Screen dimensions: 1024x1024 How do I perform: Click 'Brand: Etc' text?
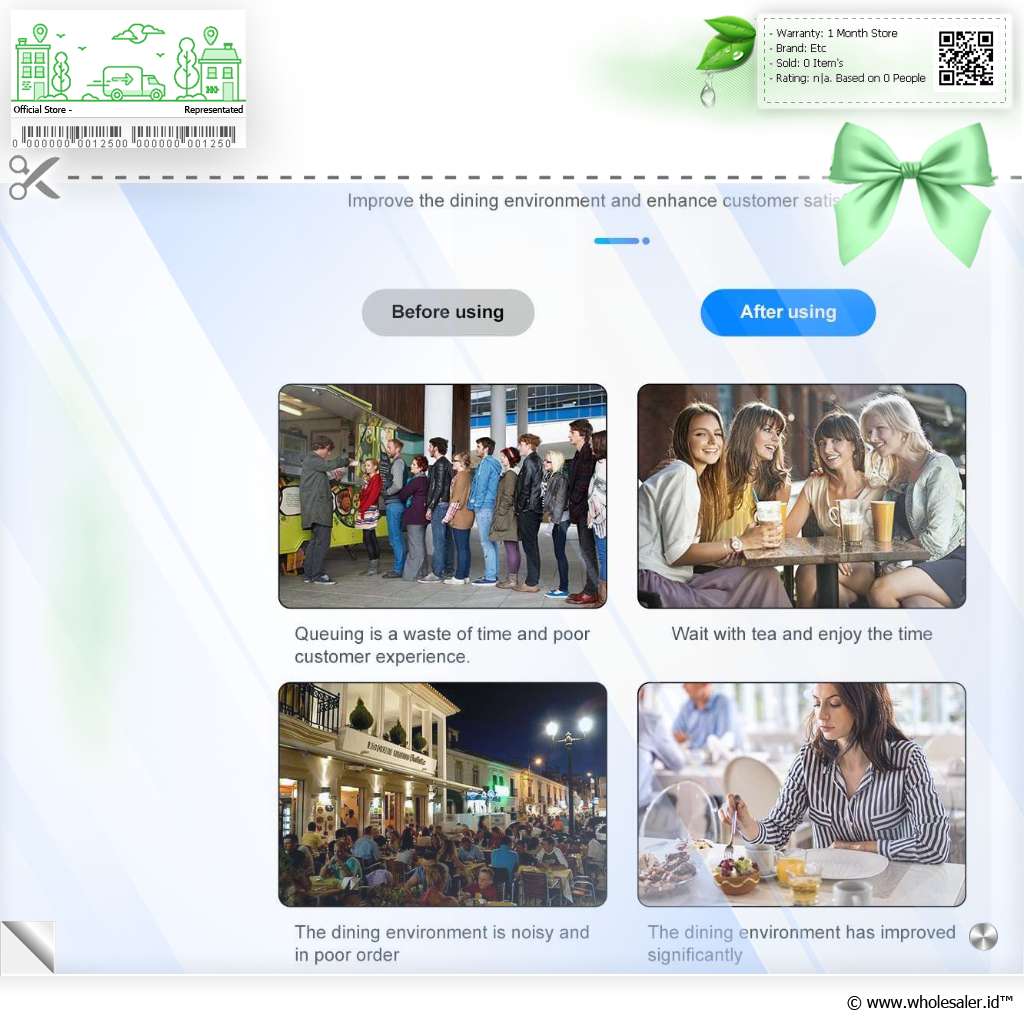(801, 48)
